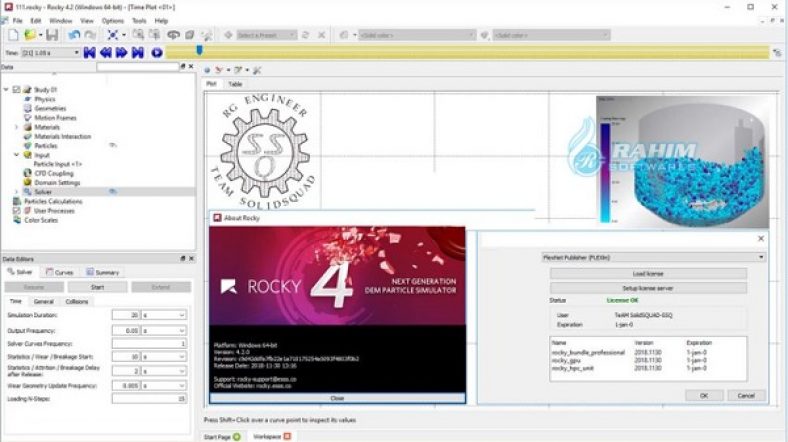Toggle Solver row visibility eye icon

pyautogui.click(x=113, y=191)
